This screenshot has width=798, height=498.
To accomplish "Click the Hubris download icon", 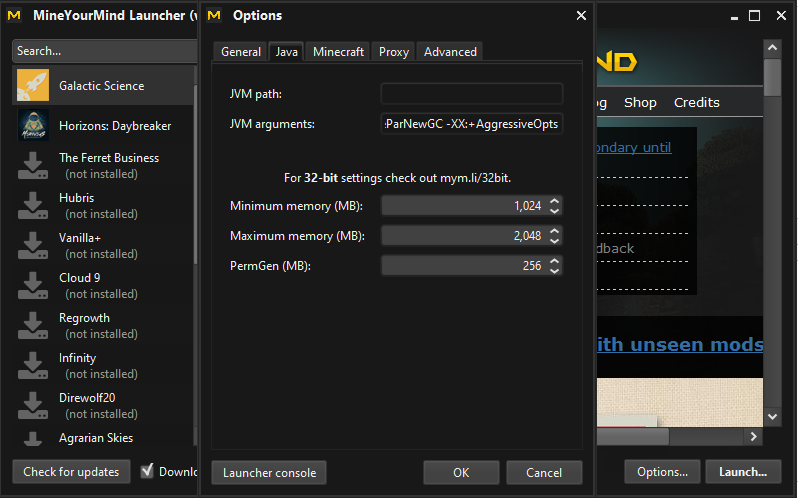I will pyautogui.click(x=33, y=206).
